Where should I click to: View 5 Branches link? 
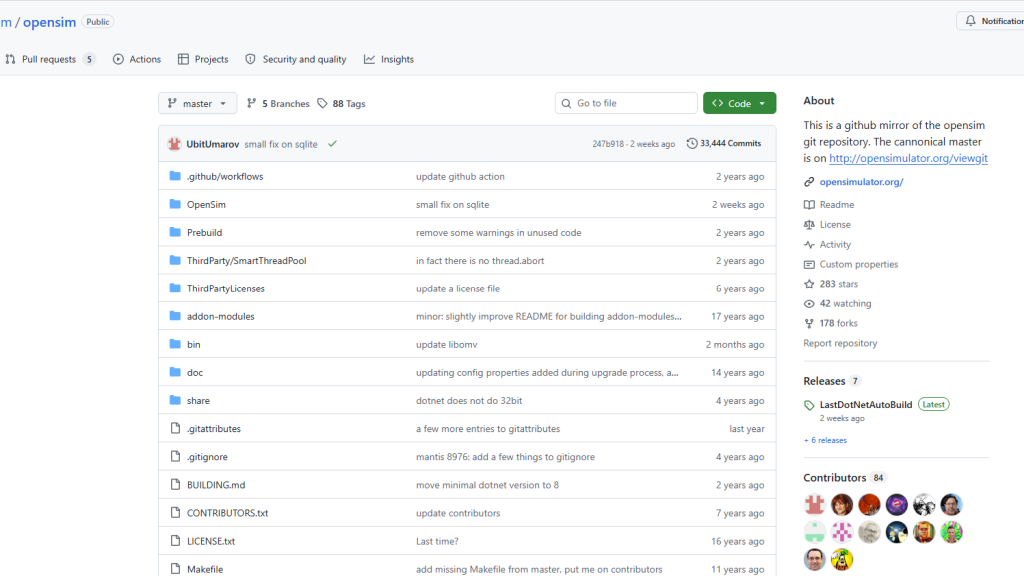278,104
